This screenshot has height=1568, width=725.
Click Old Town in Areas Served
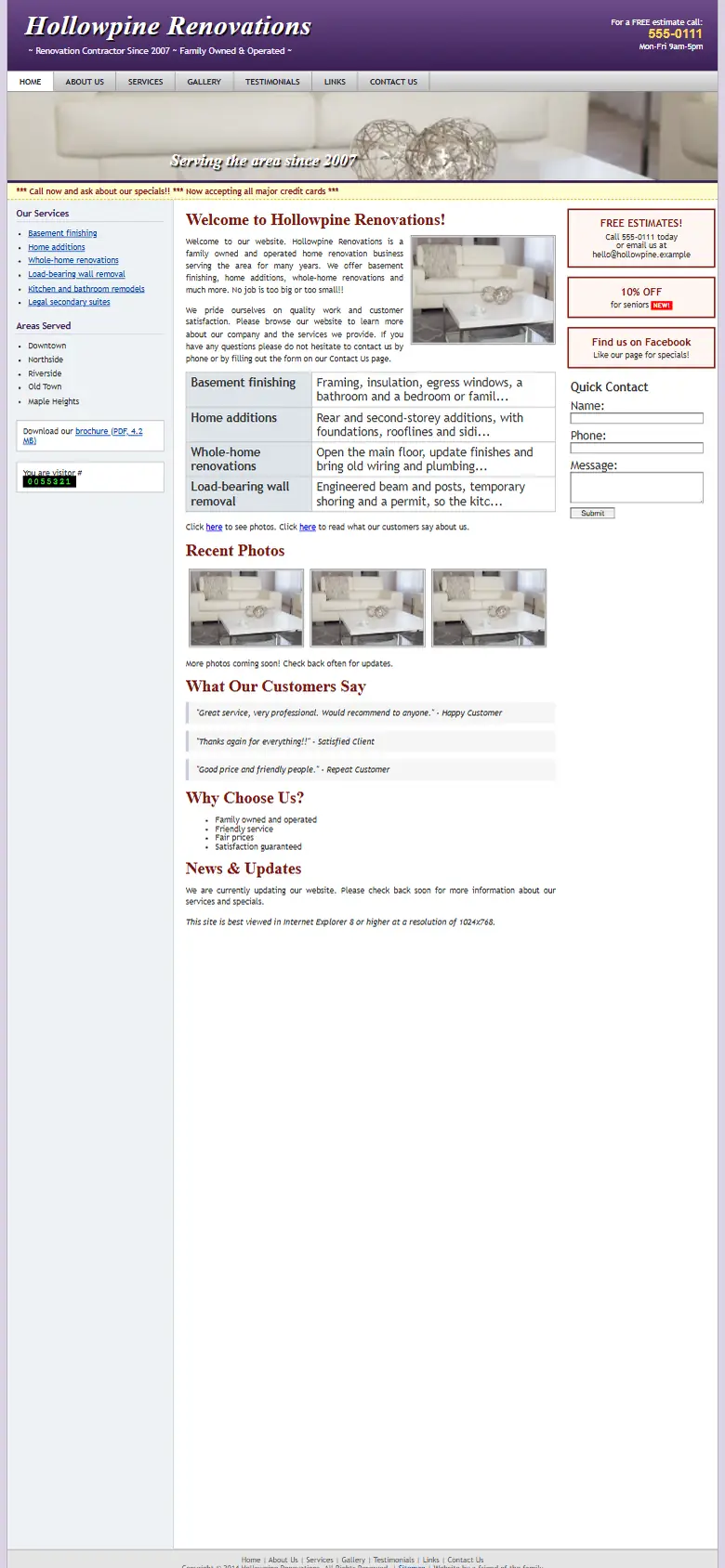coord(45,386)
